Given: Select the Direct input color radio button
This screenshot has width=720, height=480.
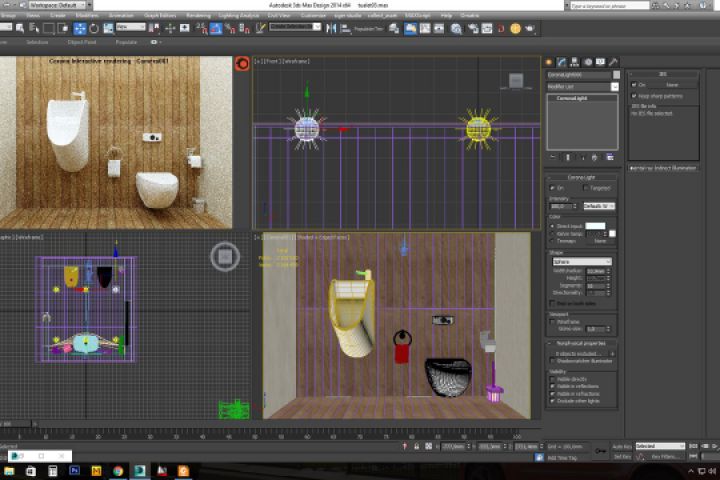Looking at the screenshot, I should [552, 227].
